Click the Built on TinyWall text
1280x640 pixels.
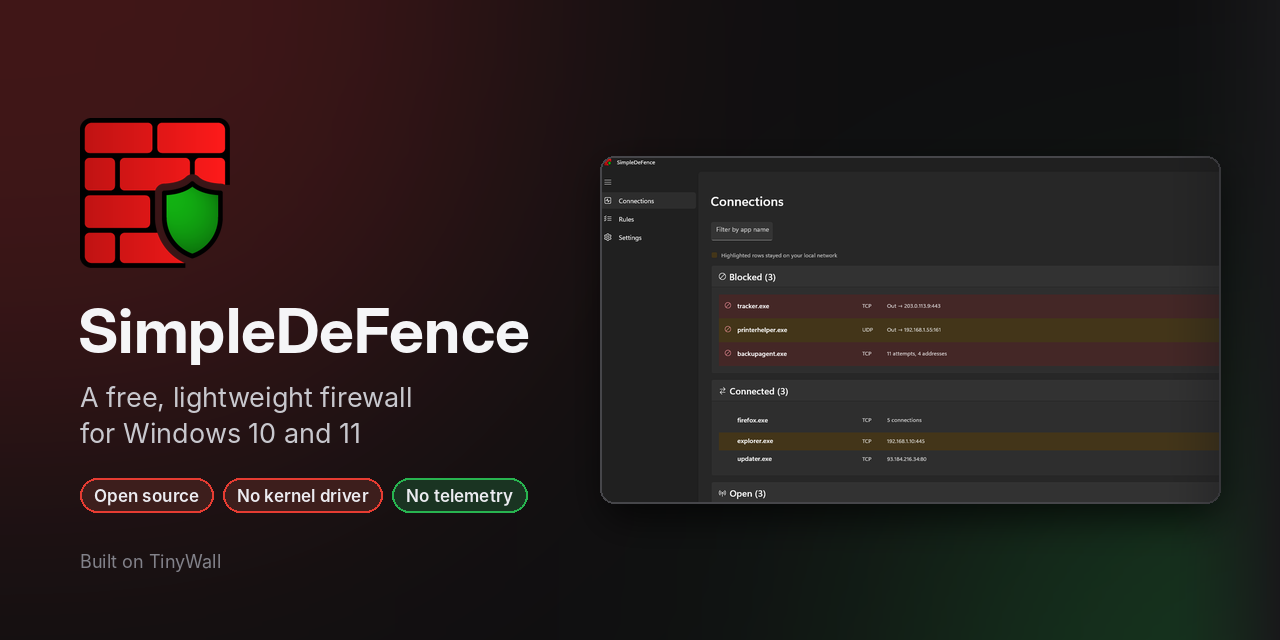151,561
